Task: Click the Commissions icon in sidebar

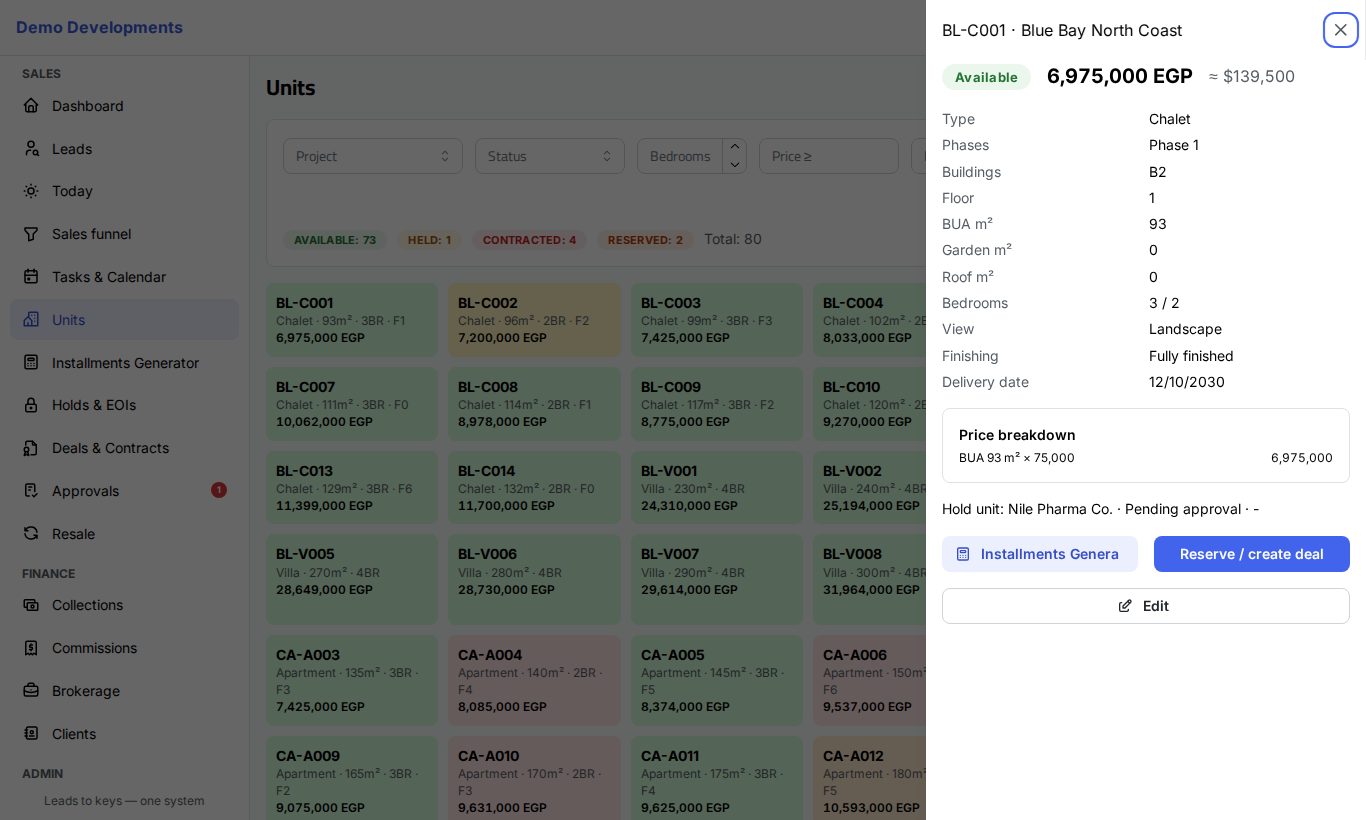Action: click(x=31, y=648)
